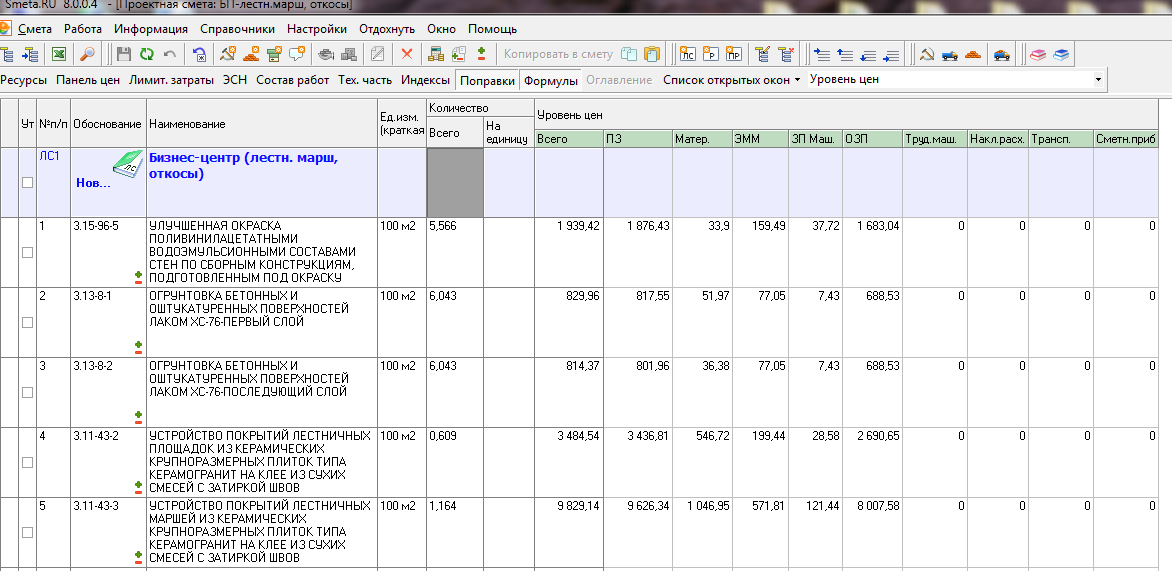
Task: Tick the checkbox for row 3
Action: click(28, 392)
